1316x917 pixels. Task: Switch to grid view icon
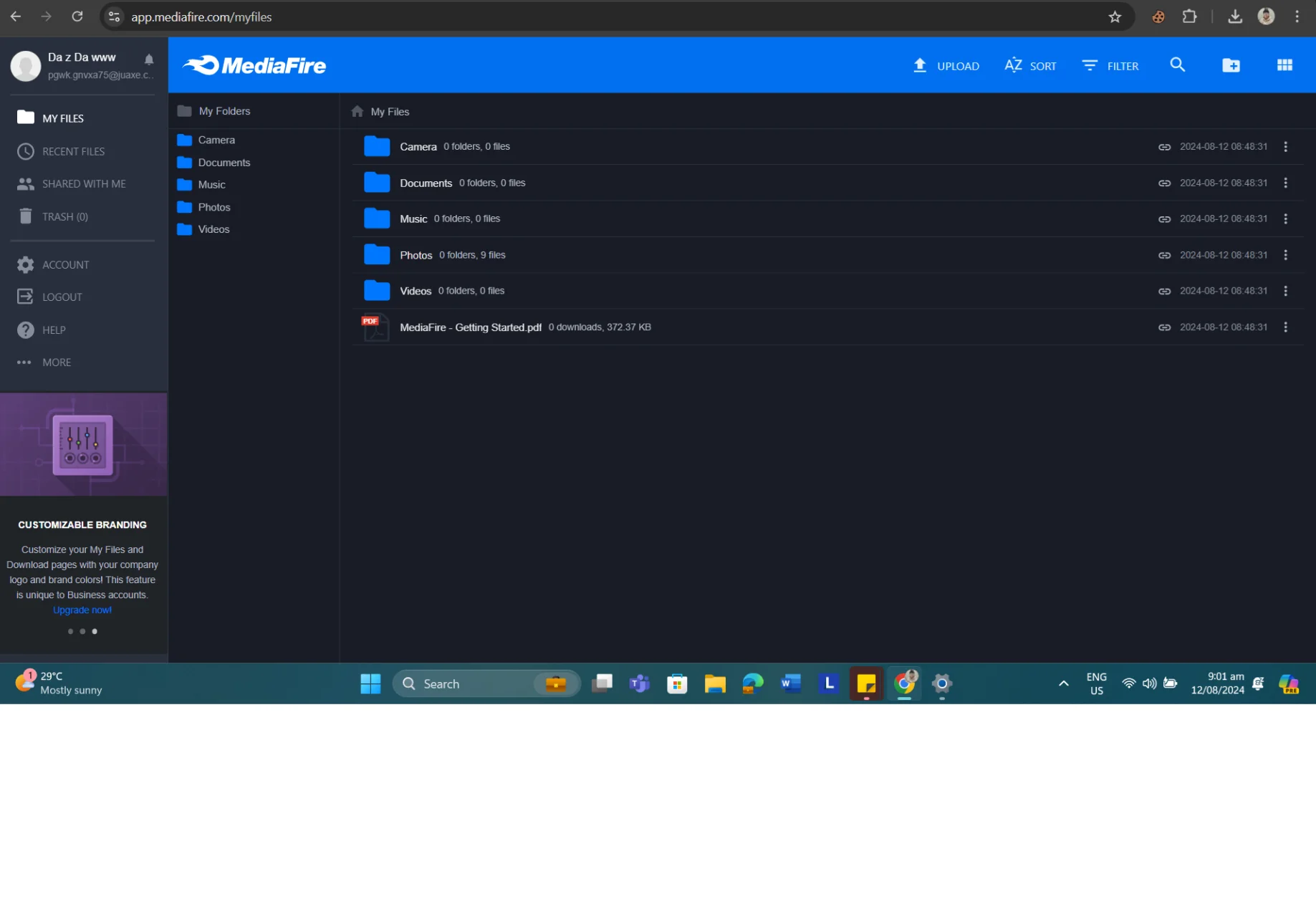pos(1284,65)
